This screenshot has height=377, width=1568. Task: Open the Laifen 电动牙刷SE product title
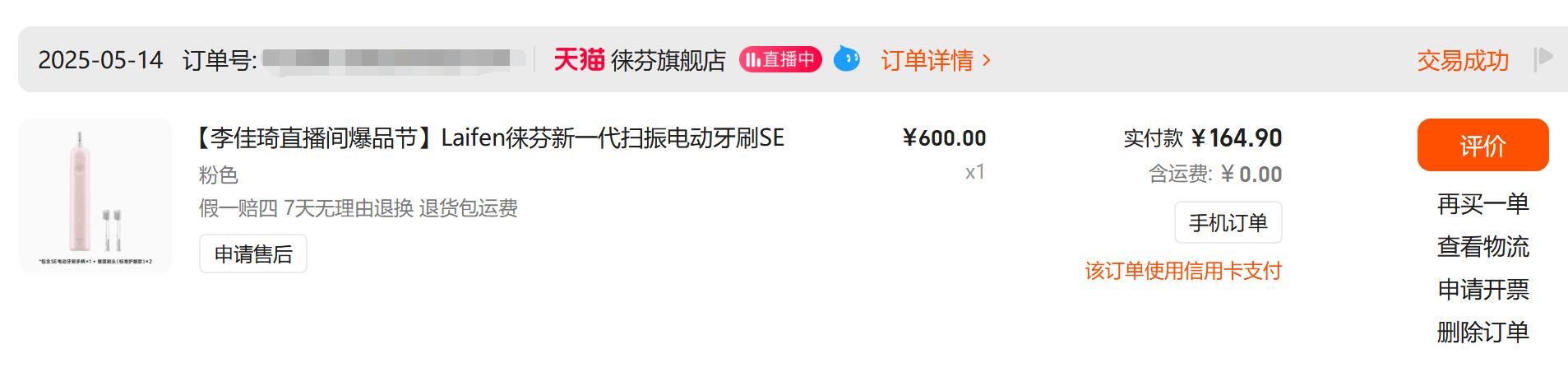(x=491, y=137)
